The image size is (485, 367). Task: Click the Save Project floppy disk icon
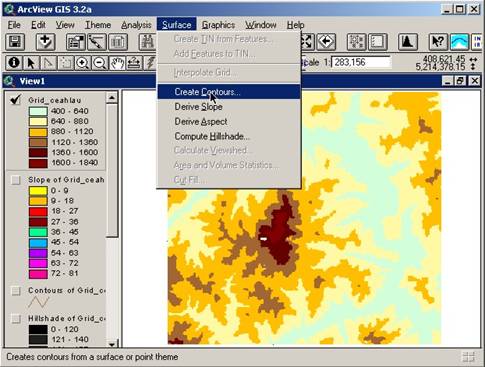[15, 42]
